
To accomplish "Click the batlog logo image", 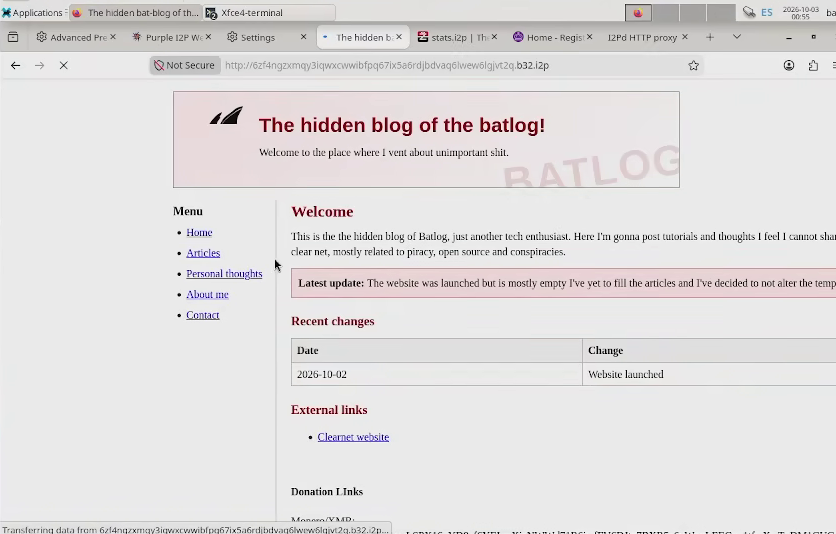I will (x=226, y=115).
